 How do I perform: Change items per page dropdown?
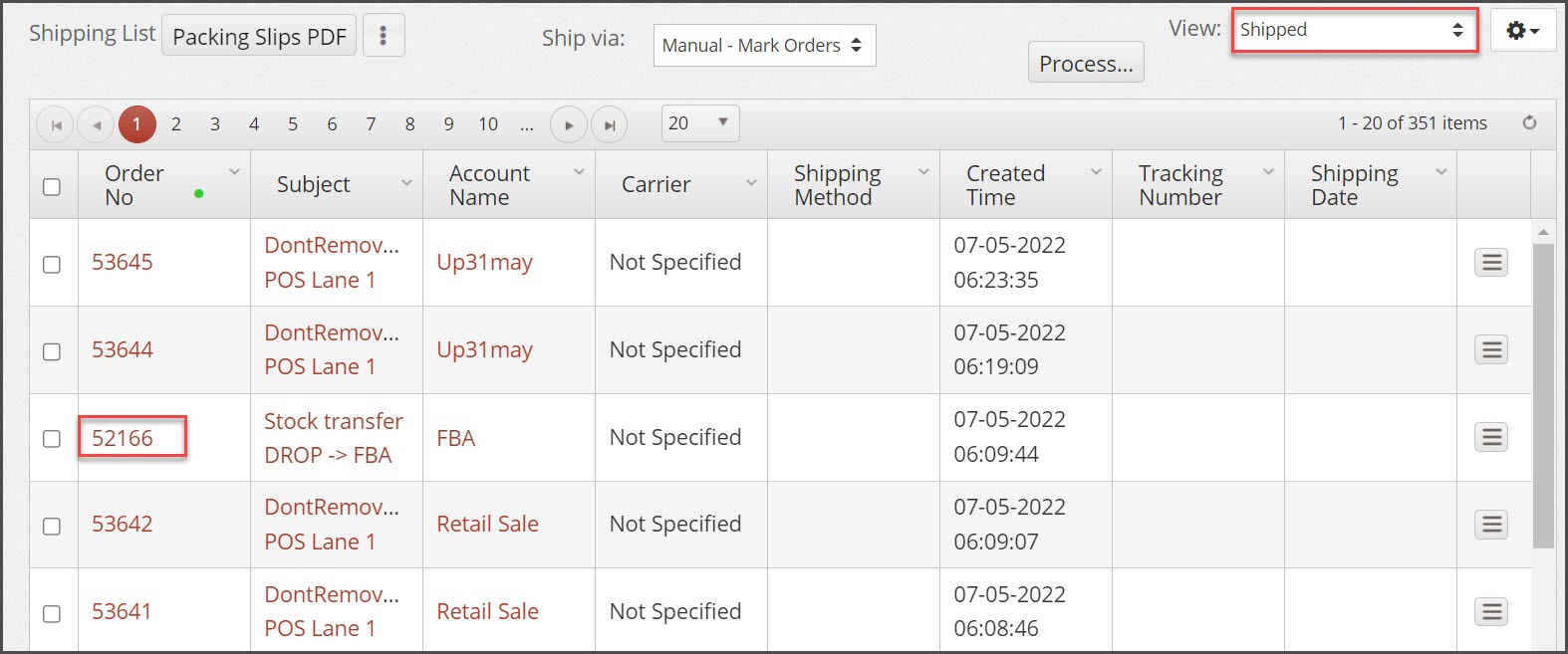700,122
